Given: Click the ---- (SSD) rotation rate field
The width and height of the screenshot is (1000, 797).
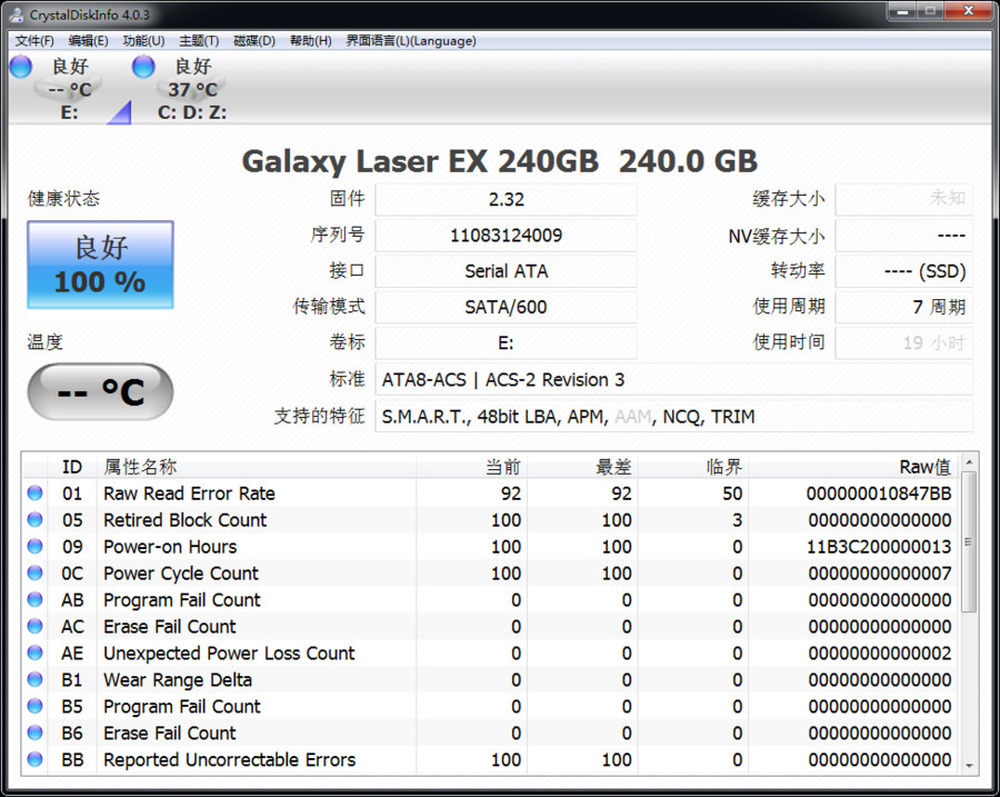Looking at the screenshot, I should click(904, 272).
